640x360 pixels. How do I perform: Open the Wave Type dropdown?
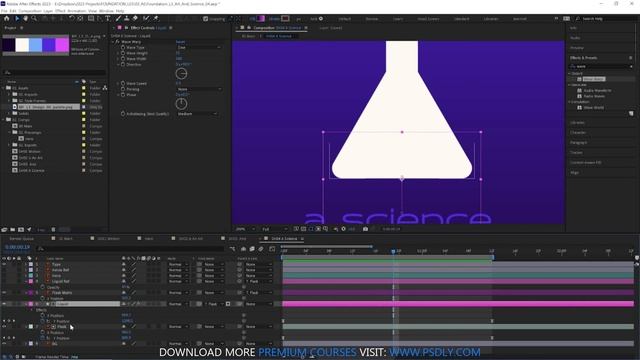[199, 47]
